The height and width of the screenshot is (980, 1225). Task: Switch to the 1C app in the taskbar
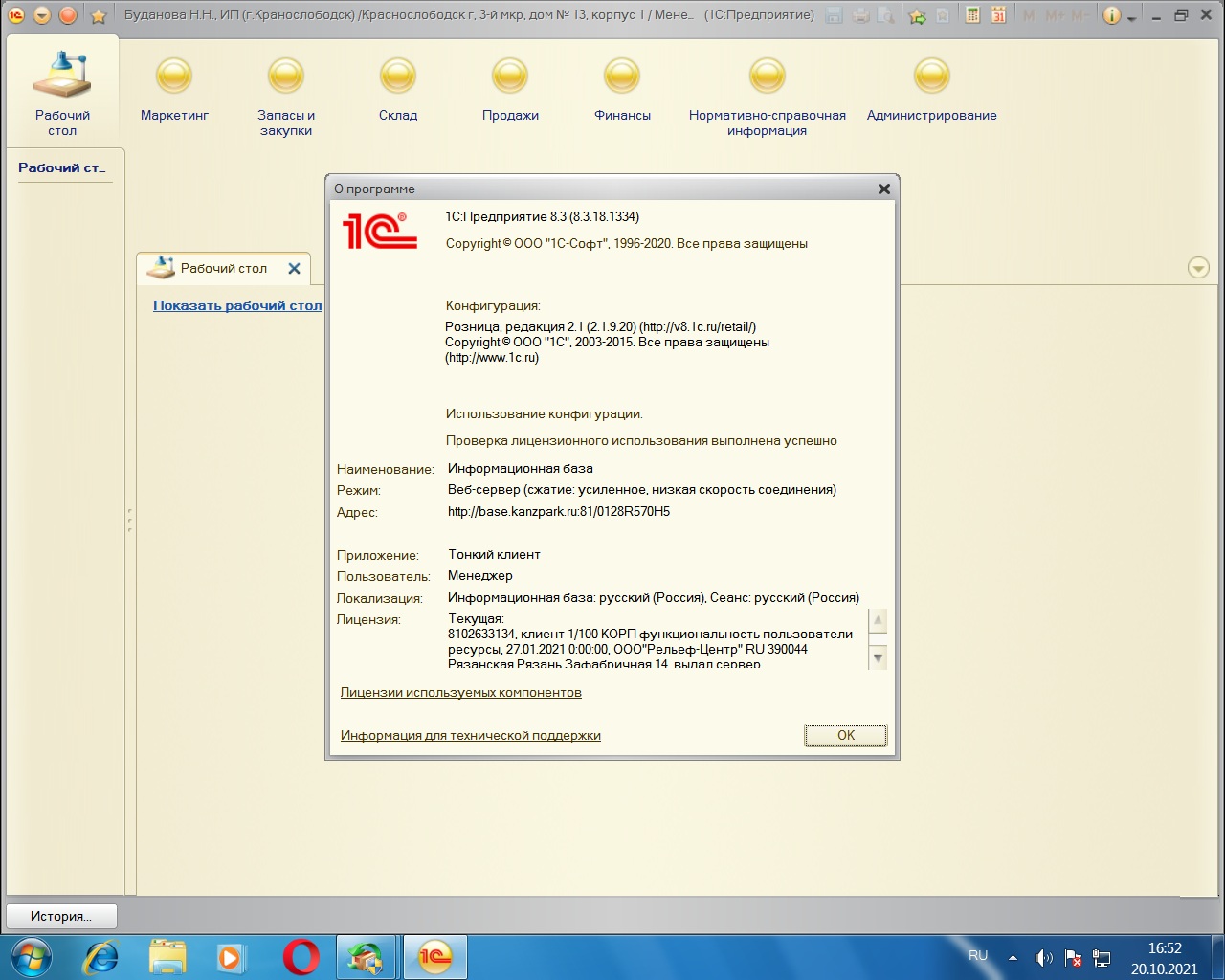(435, 957)
